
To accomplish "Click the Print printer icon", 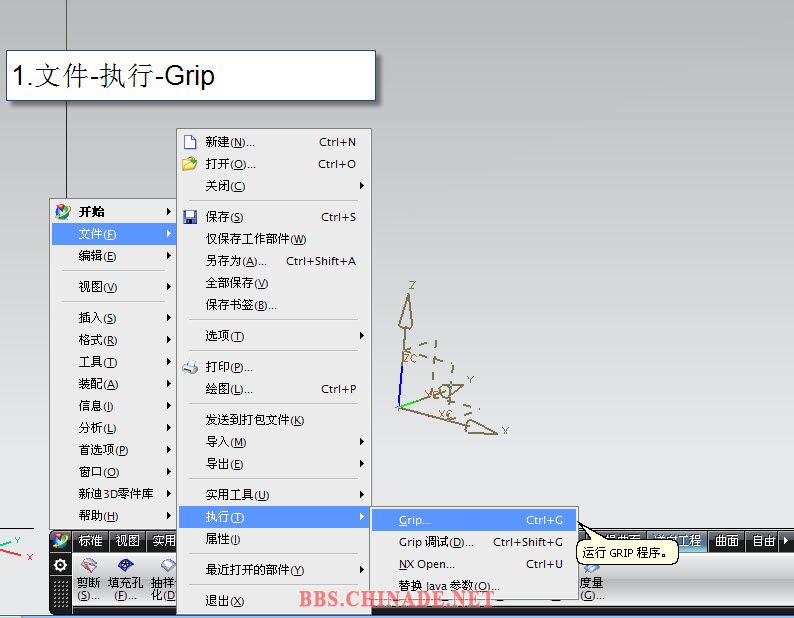I will tap(190, 367).
